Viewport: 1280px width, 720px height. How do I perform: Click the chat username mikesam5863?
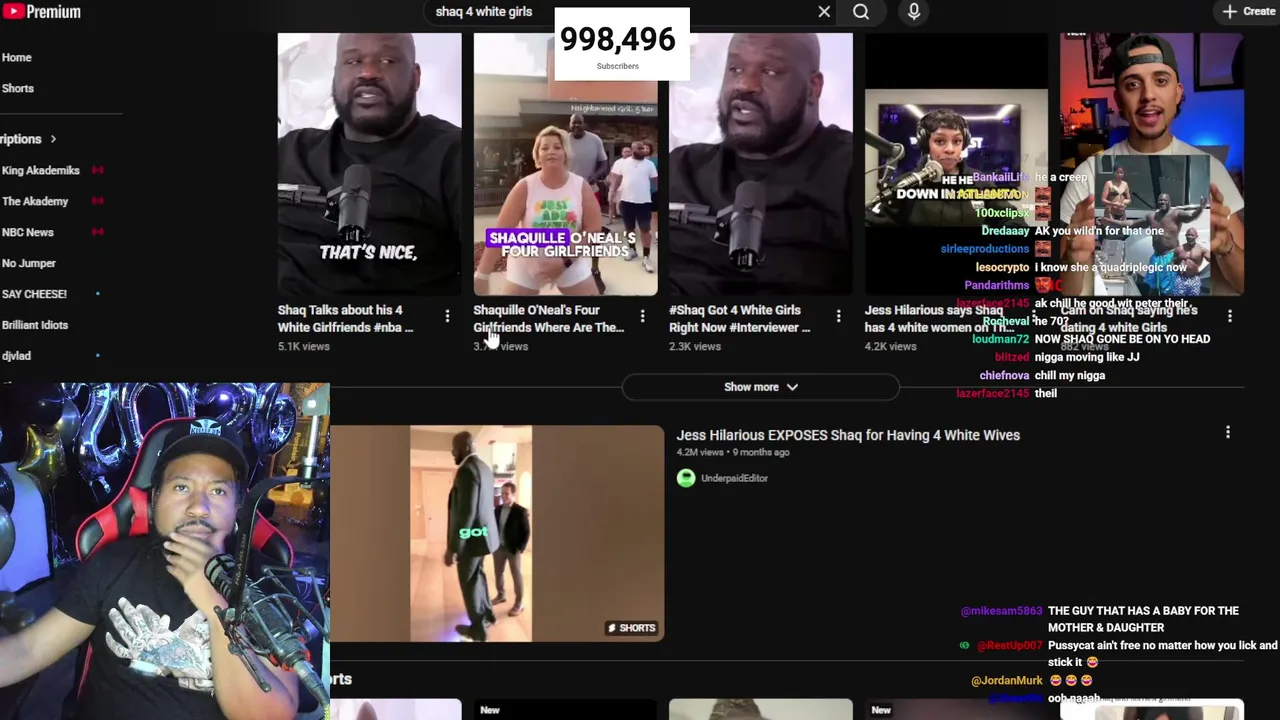click(x=1001, y=611)
